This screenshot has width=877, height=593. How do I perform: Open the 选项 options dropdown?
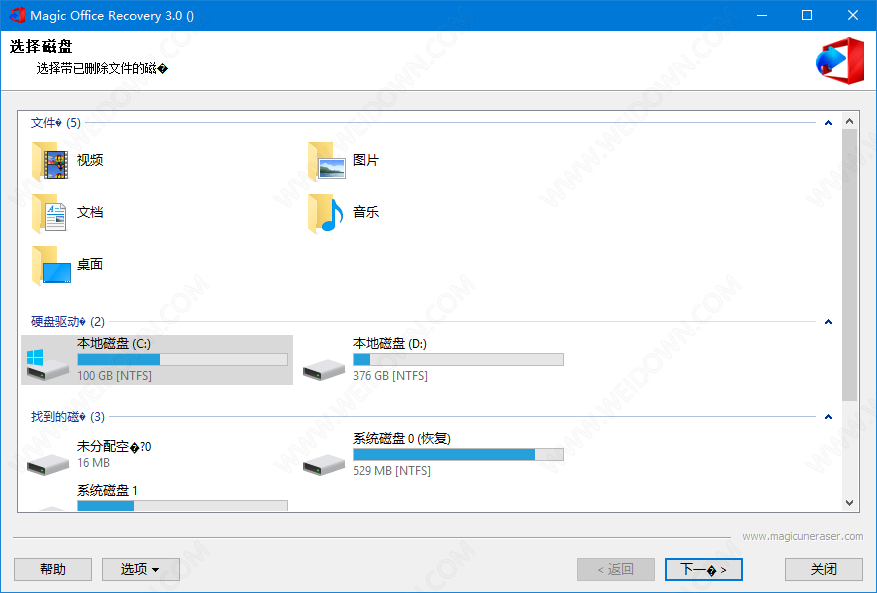click(x=140, y=570)
